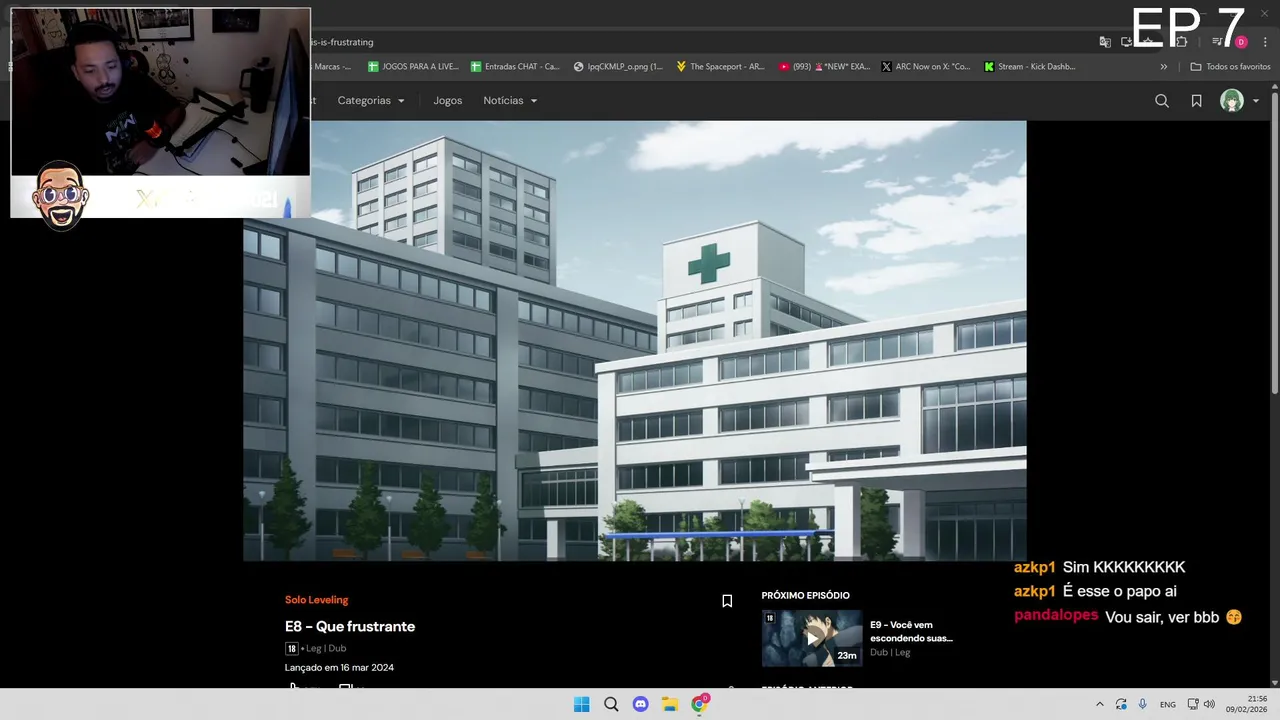Open Windows taskbar search

click(611, 704)
